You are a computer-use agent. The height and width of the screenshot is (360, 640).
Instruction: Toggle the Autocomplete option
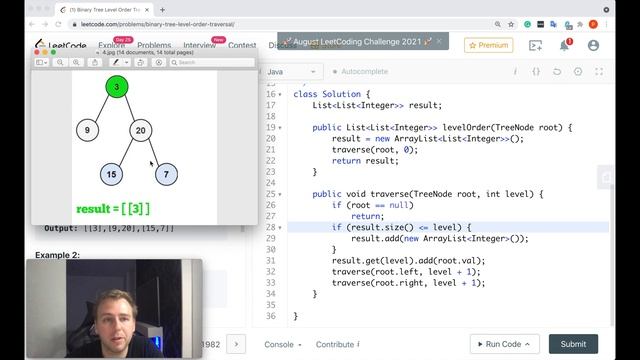coord(360,72)
